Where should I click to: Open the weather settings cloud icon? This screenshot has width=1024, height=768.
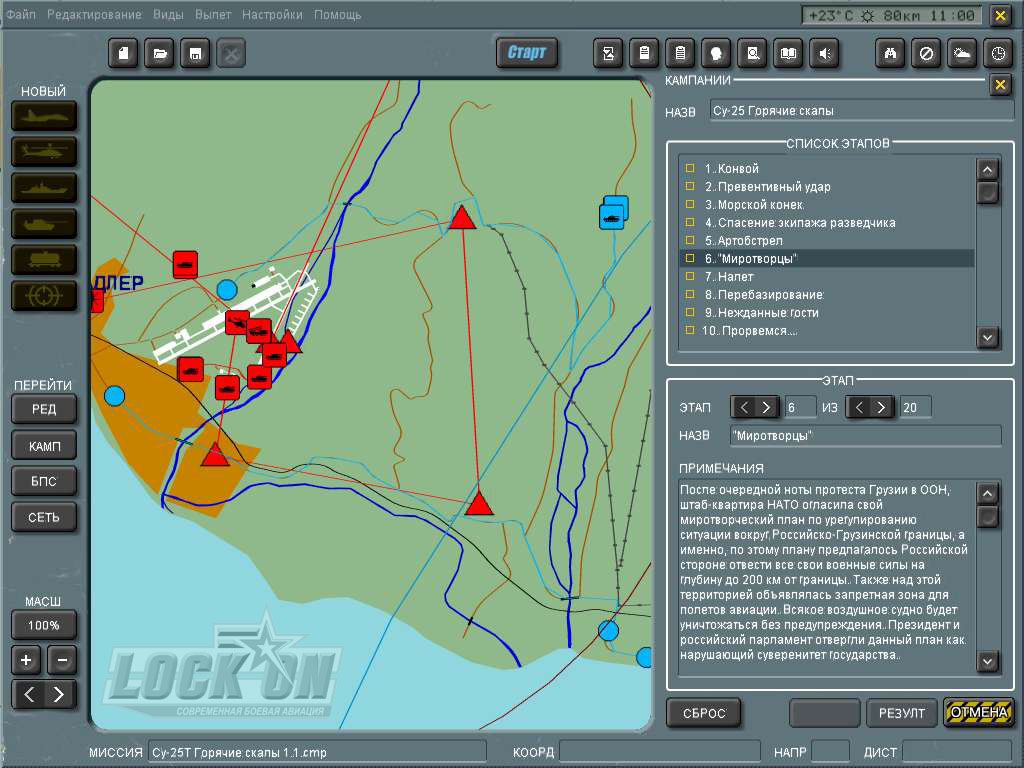[961, 54]
